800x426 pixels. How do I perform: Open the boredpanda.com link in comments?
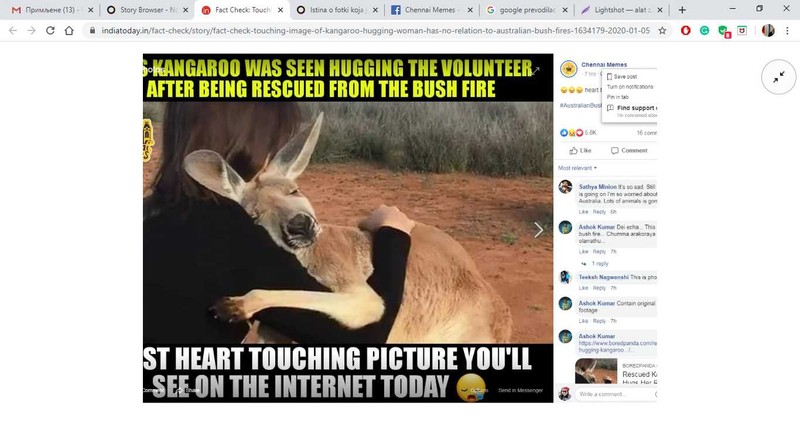pyautogui.click(x=617, y=346)
